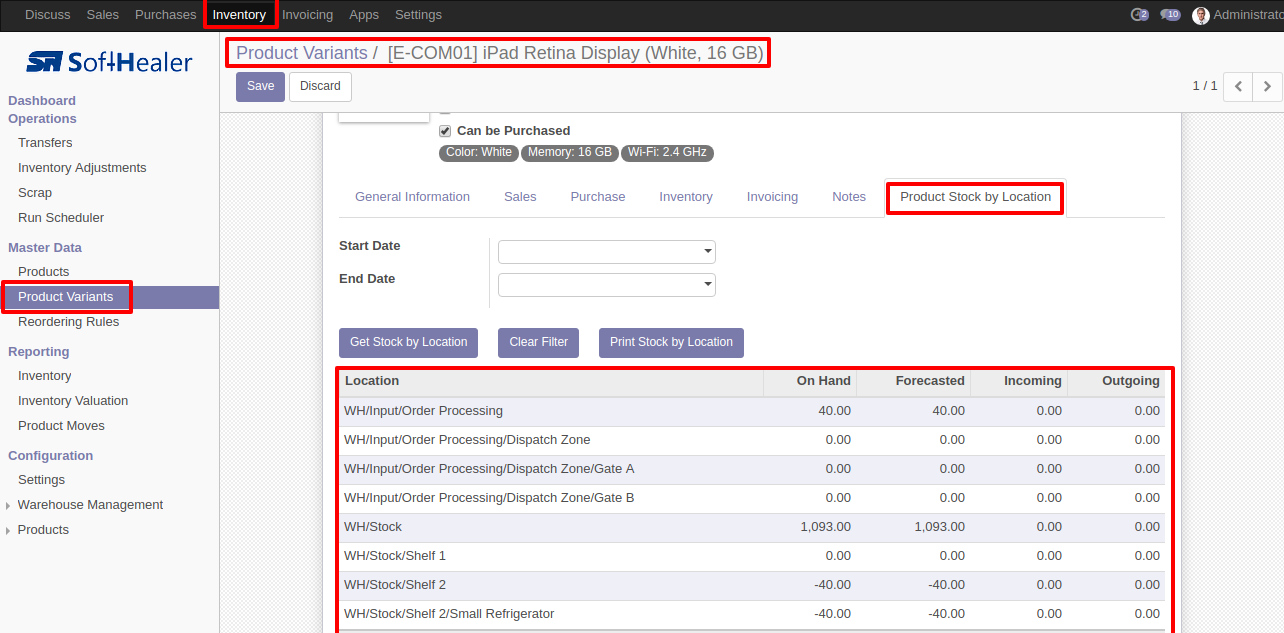Image resolution: width=1284 pixels, height=633 pixels.
Task: Sort by the Incoming column header
Action: pyautogui.click(x=1019, y=381)
